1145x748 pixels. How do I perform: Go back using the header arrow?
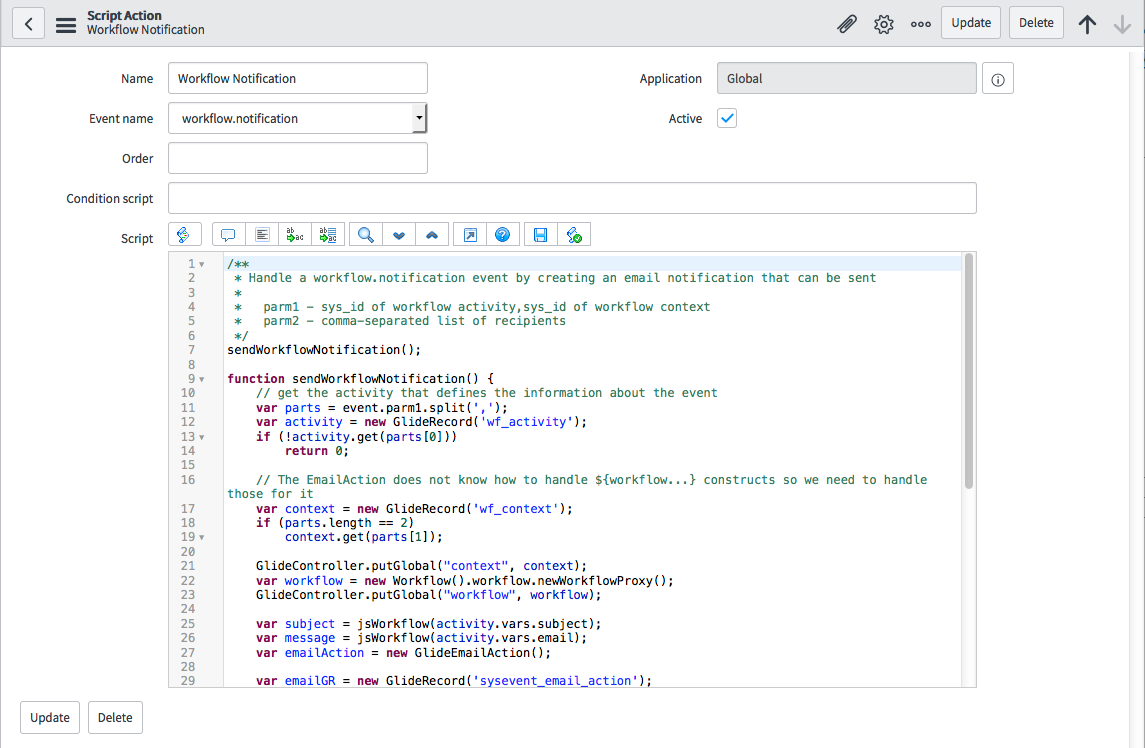28,23
